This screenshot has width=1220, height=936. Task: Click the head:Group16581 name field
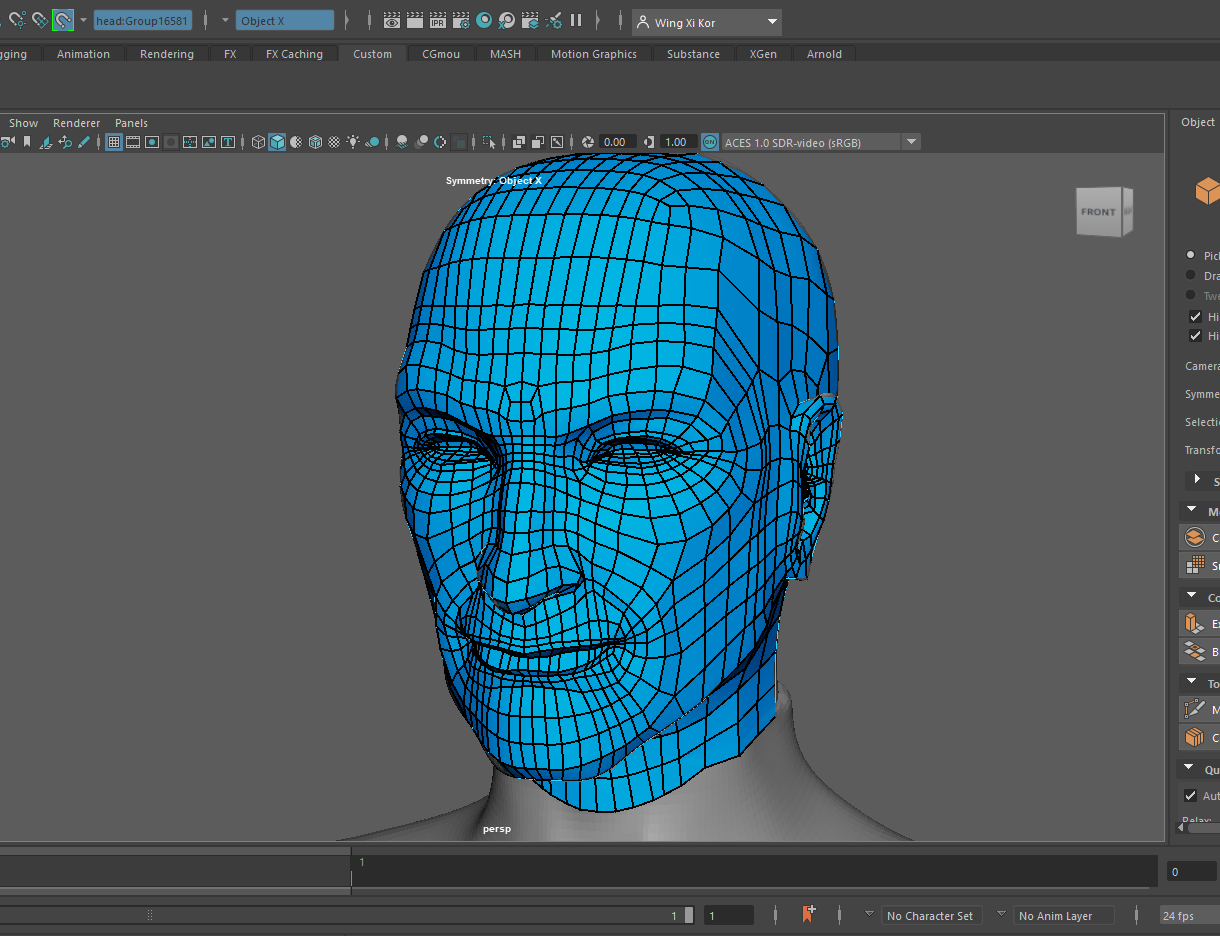(x=142, y=21)
